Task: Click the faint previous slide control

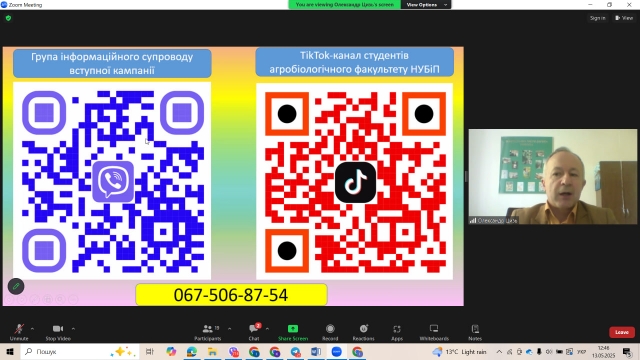Action: point(9,300)
